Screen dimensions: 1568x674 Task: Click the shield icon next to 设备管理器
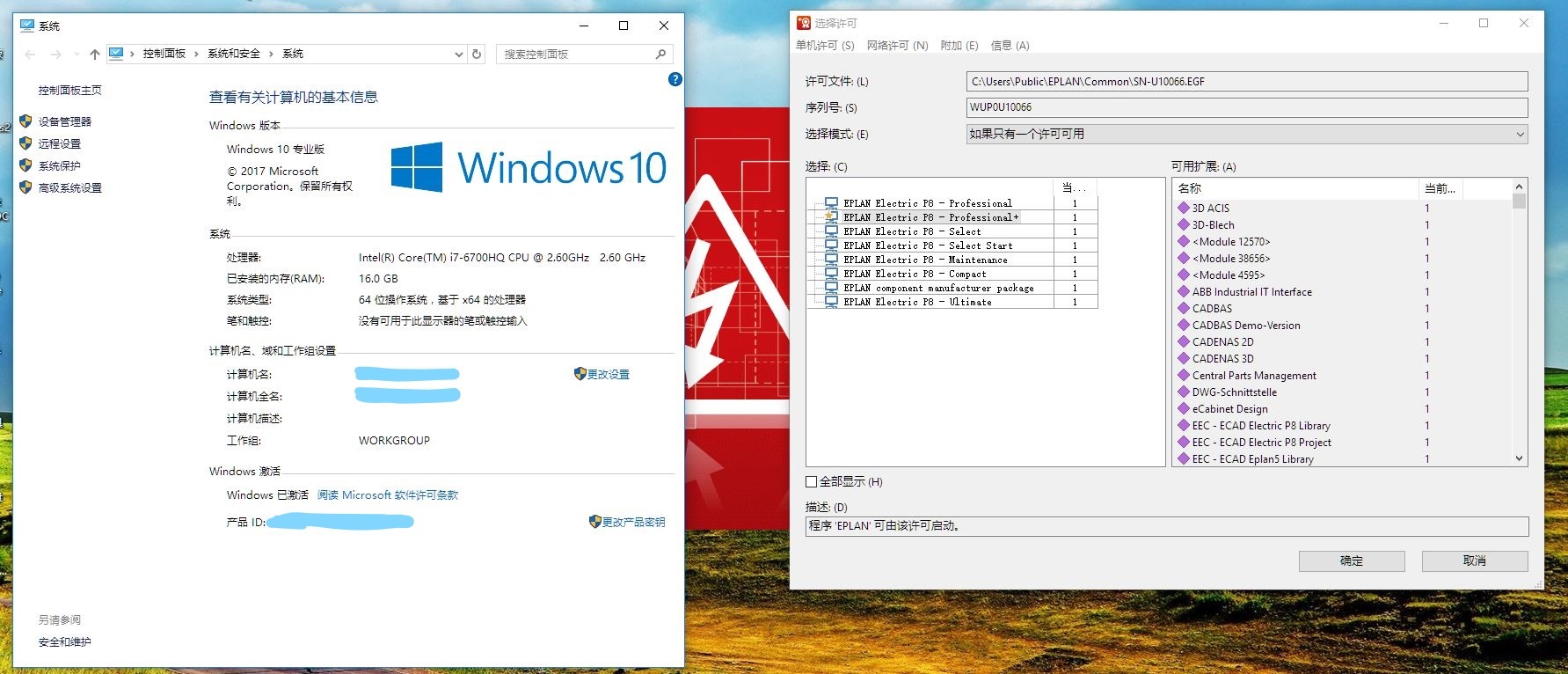[26, 121]
